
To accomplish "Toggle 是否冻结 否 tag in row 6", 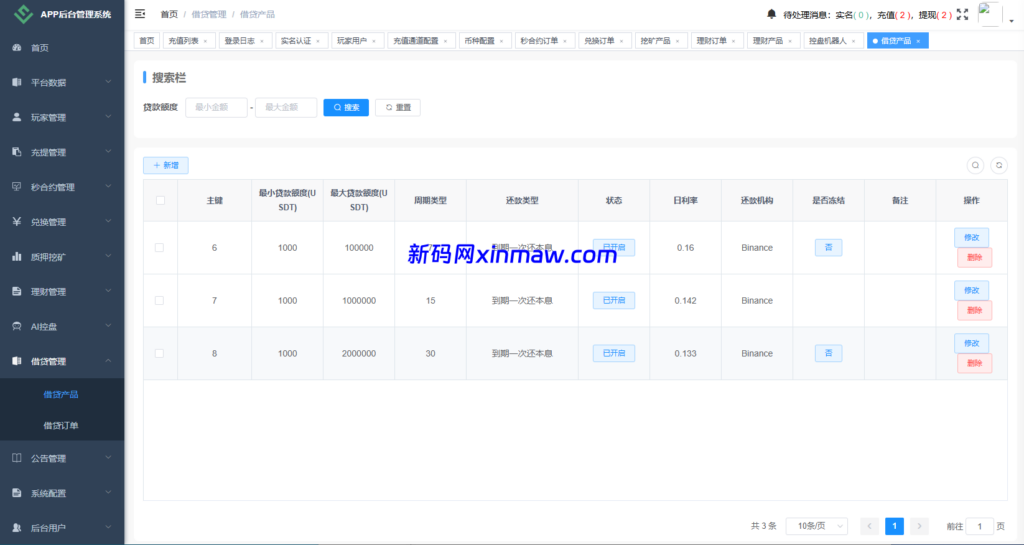I will pyautogui.click(x=828, y=247).
